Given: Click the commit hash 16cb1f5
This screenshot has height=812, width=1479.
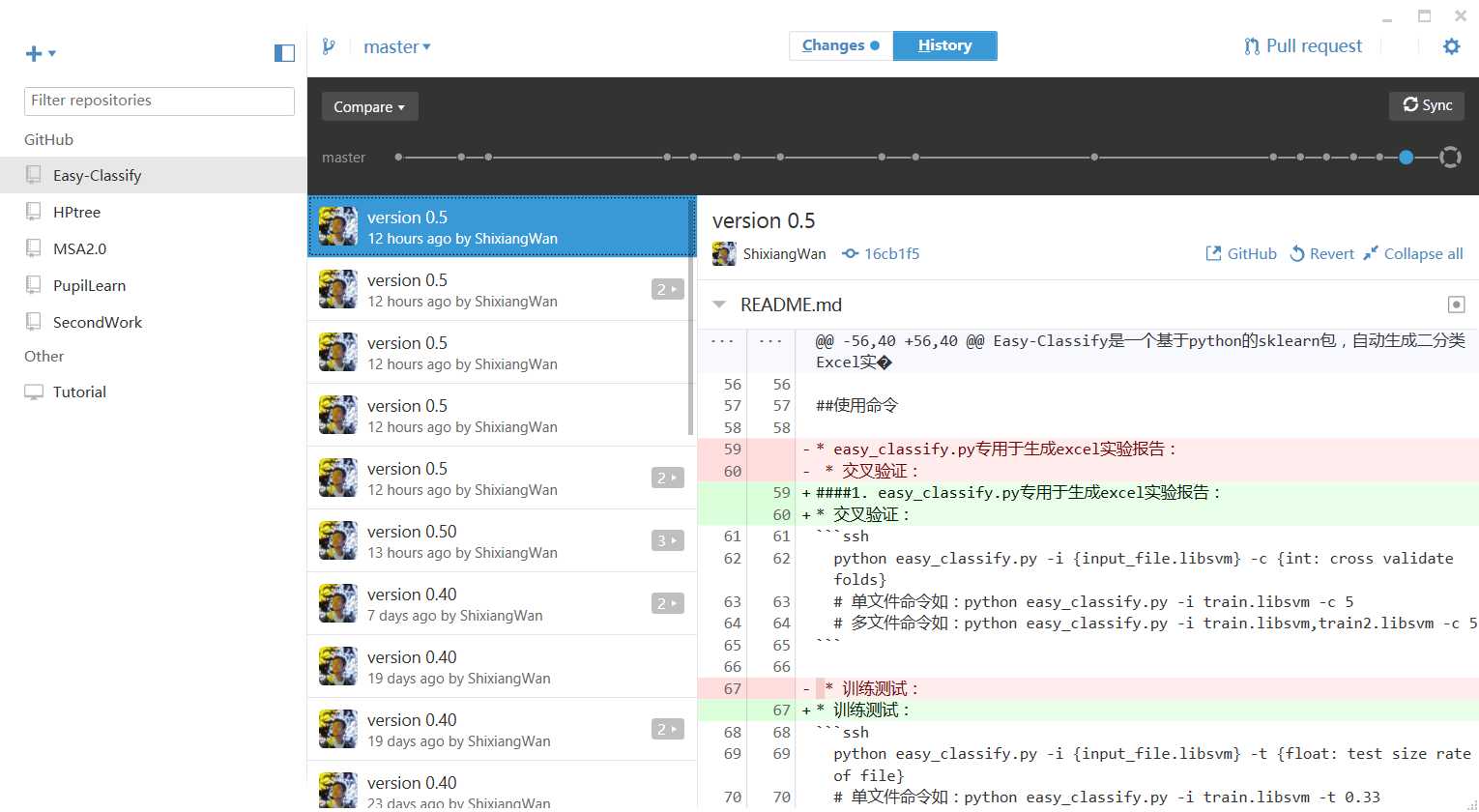Looking at the screenshot, I should click(891, 254).
